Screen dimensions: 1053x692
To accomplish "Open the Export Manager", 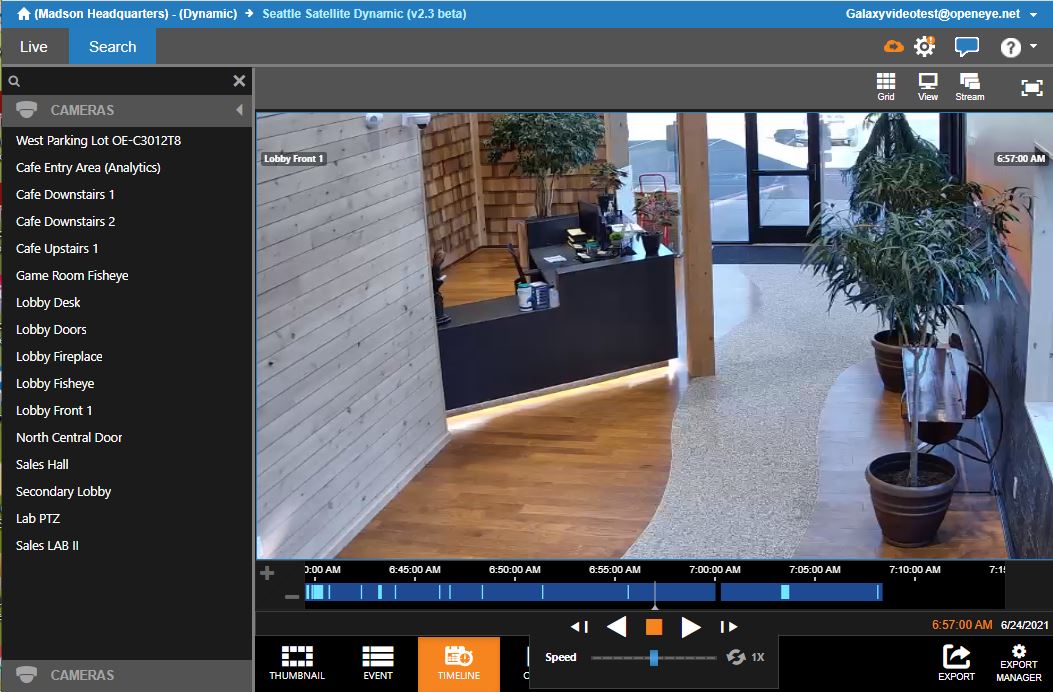I will click(1018, 662).
